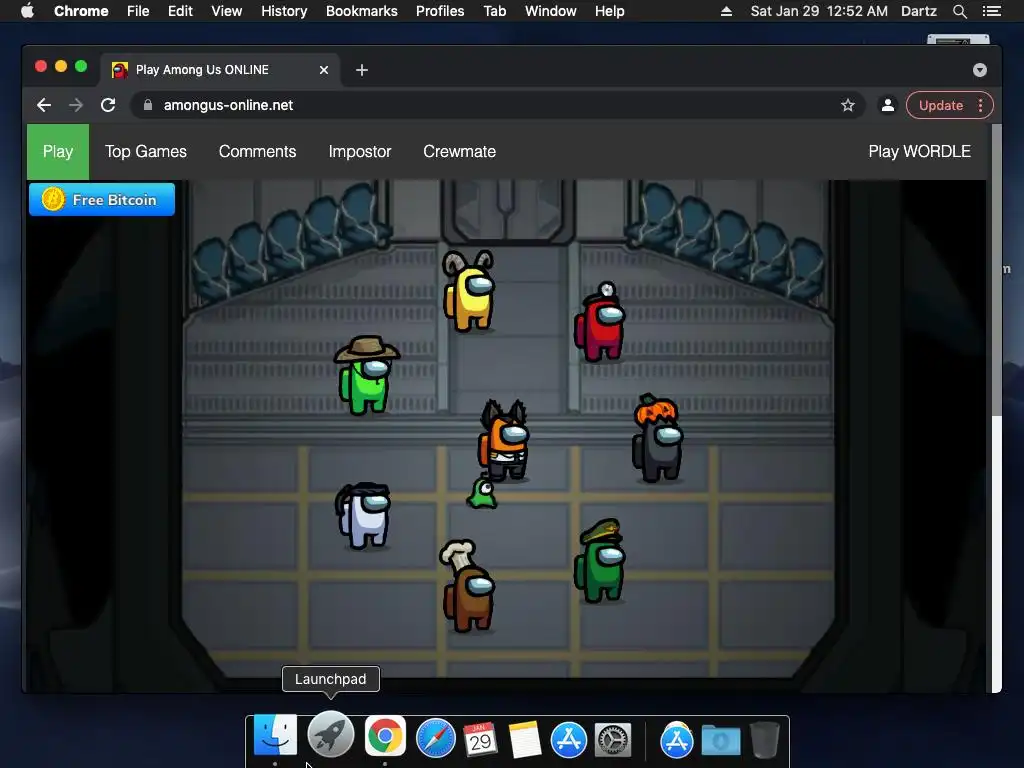The width and height of the screenshot is (1024, 768).
Task: Click the Dartz user name
Action: tap(919, 11)
